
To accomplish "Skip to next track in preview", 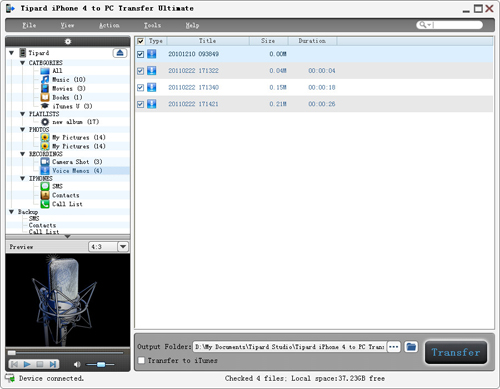I will click(53, 364).
